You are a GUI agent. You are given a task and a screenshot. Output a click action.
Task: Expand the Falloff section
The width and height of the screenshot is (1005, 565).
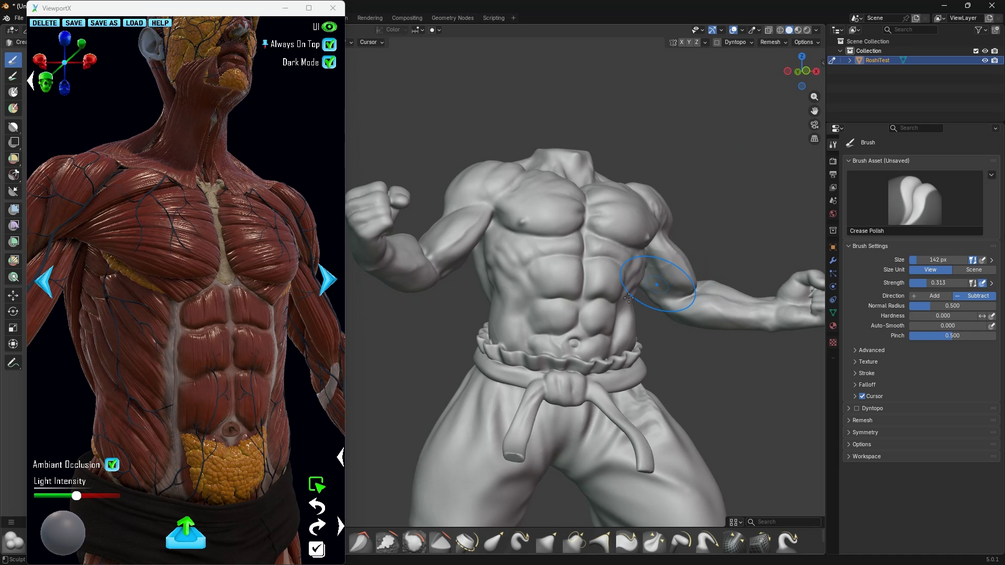(x=865, y=385)
